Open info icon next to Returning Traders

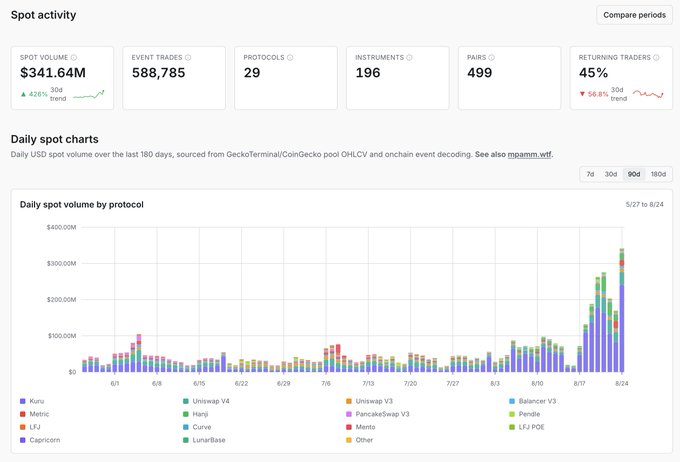656,57
